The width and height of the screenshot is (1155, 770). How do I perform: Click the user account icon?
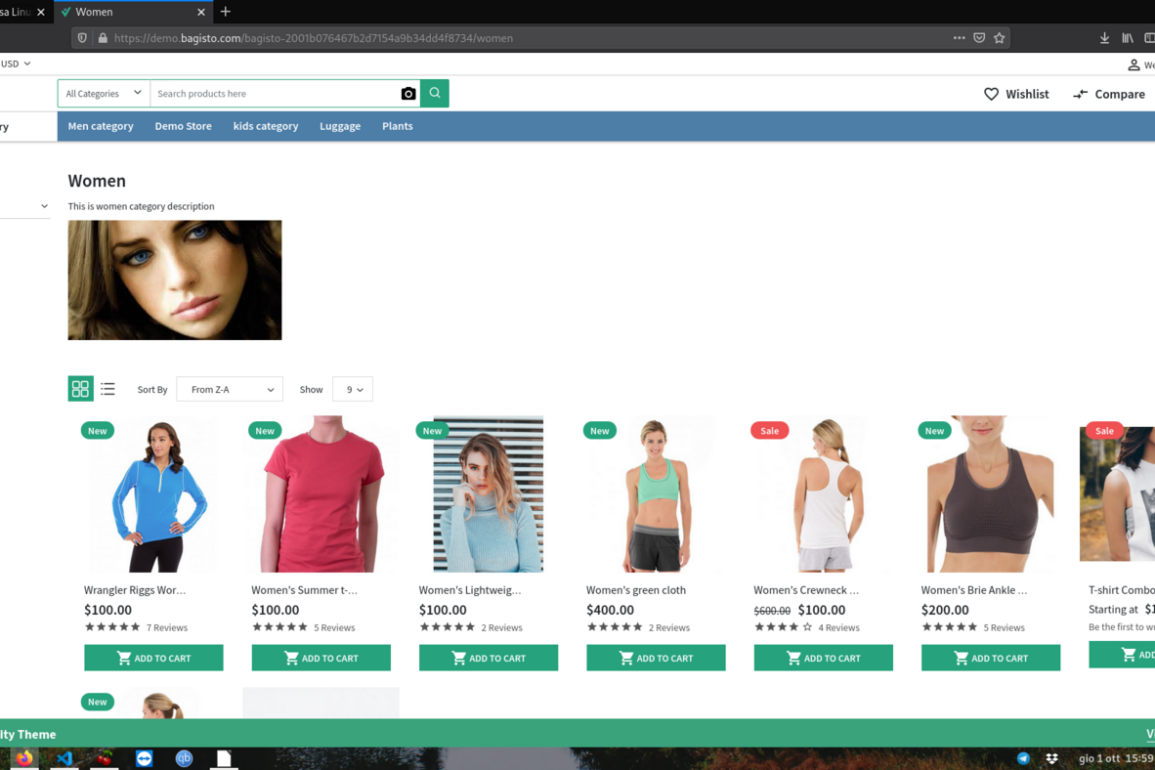1134,65
